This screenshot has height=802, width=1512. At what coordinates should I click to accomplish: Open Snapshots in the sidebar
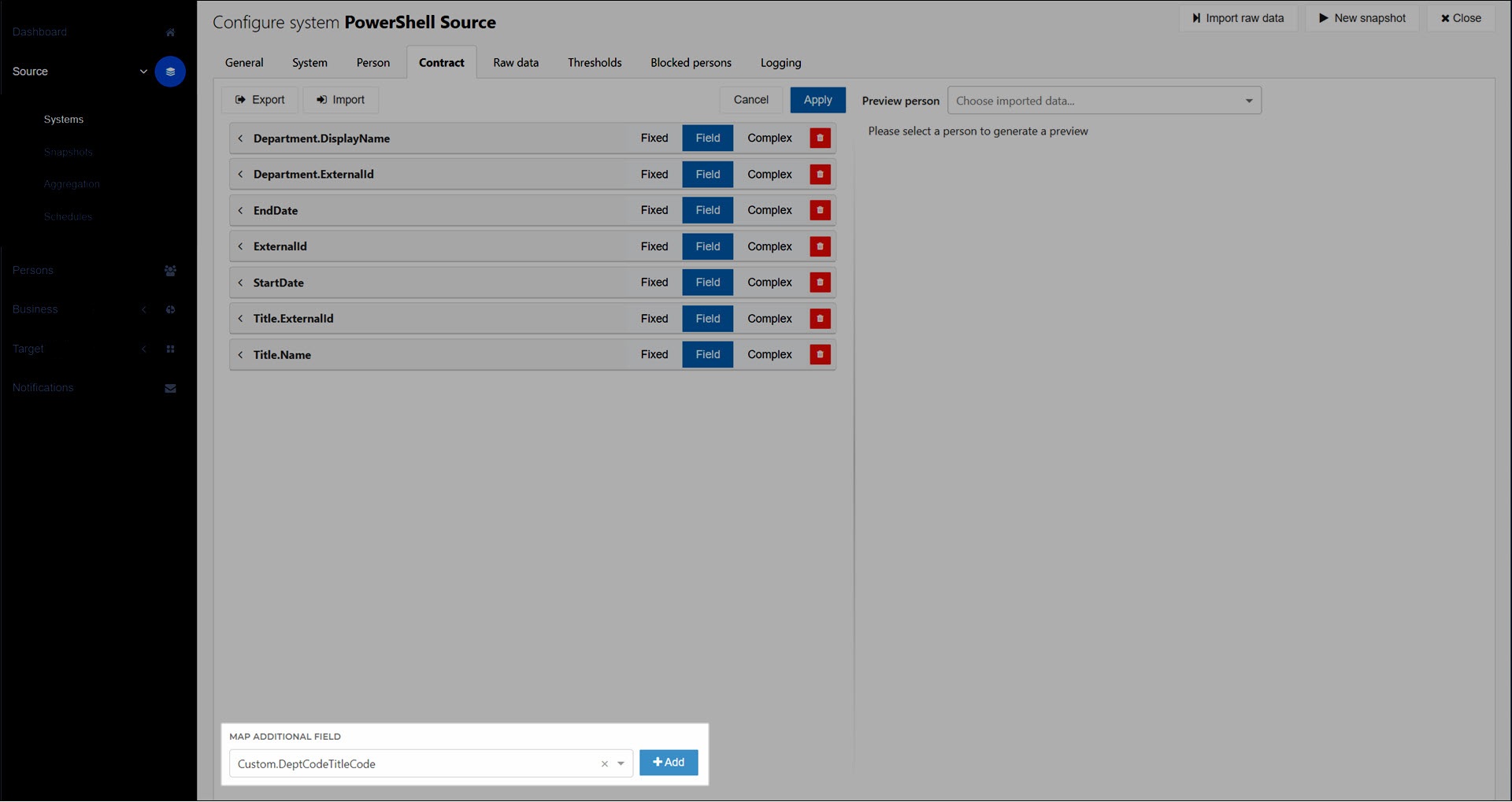69,153
